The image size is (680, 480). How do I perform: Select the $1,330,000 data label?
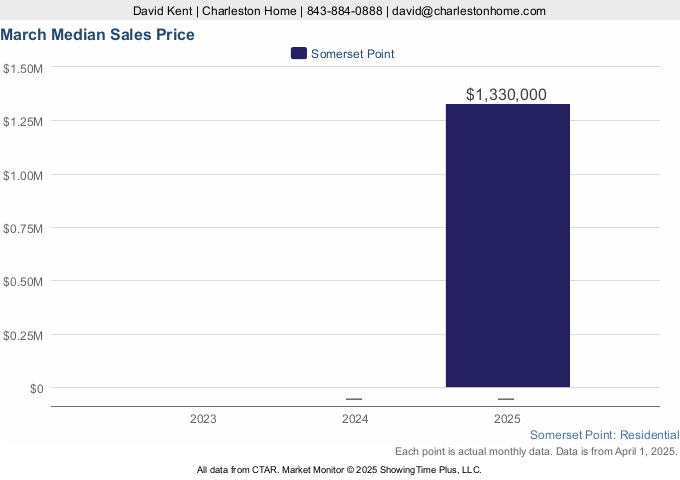507,95
